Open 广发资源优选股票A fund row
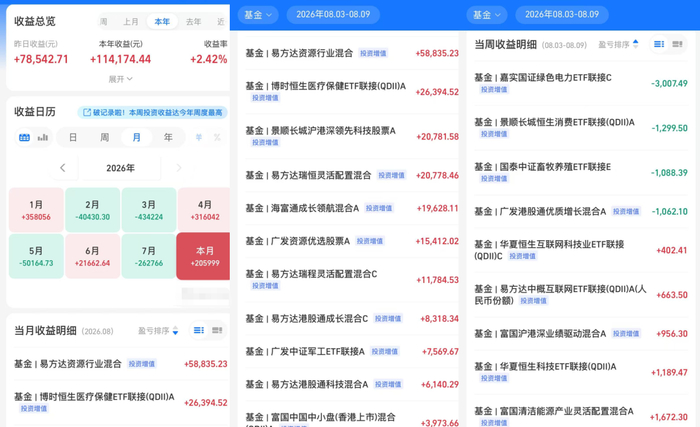The image size is (700, 427). [x=352, y=241]
